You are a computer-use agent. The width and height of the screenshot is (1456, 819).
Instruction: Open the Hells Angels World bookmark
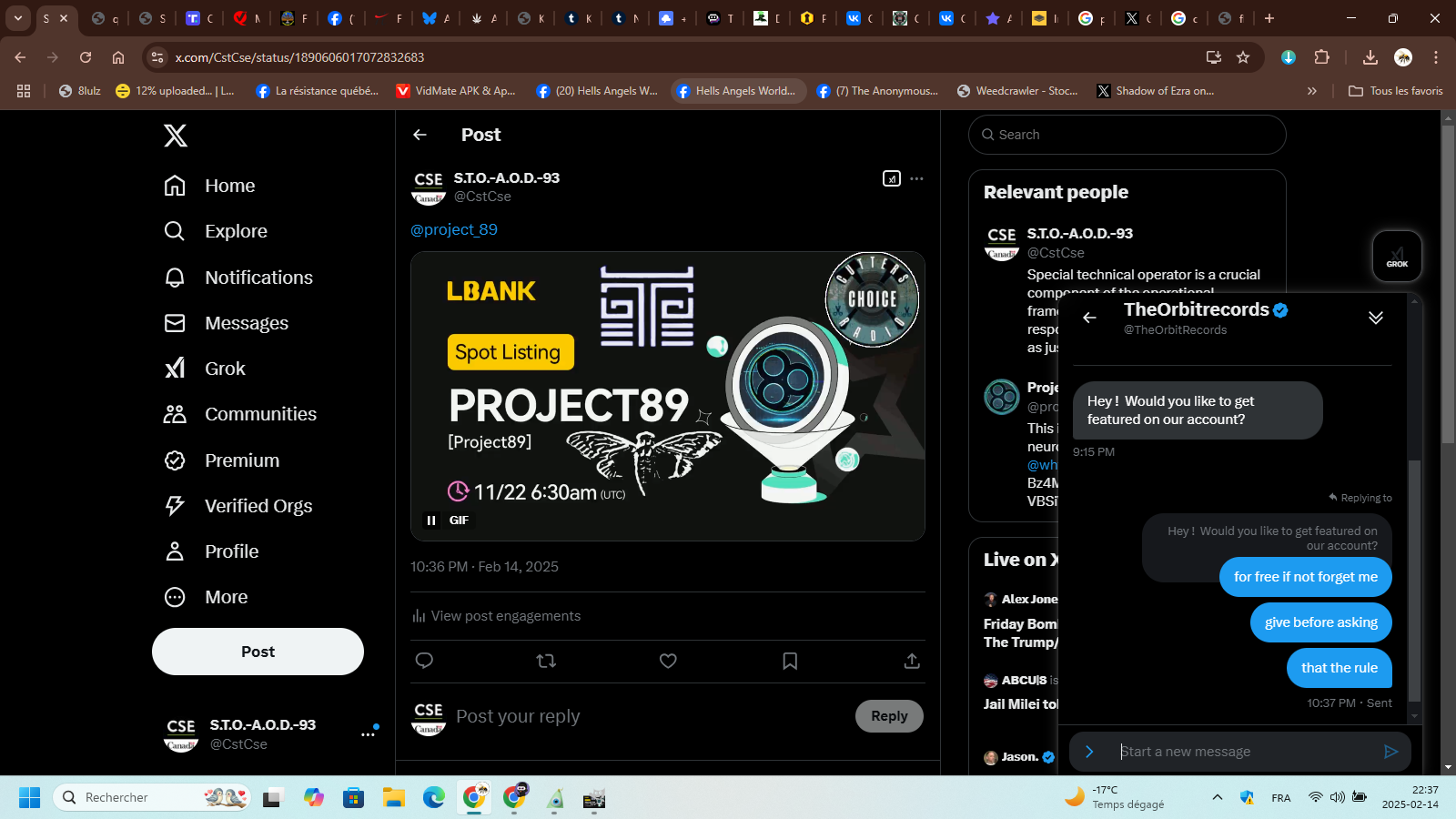pos(738,91)
